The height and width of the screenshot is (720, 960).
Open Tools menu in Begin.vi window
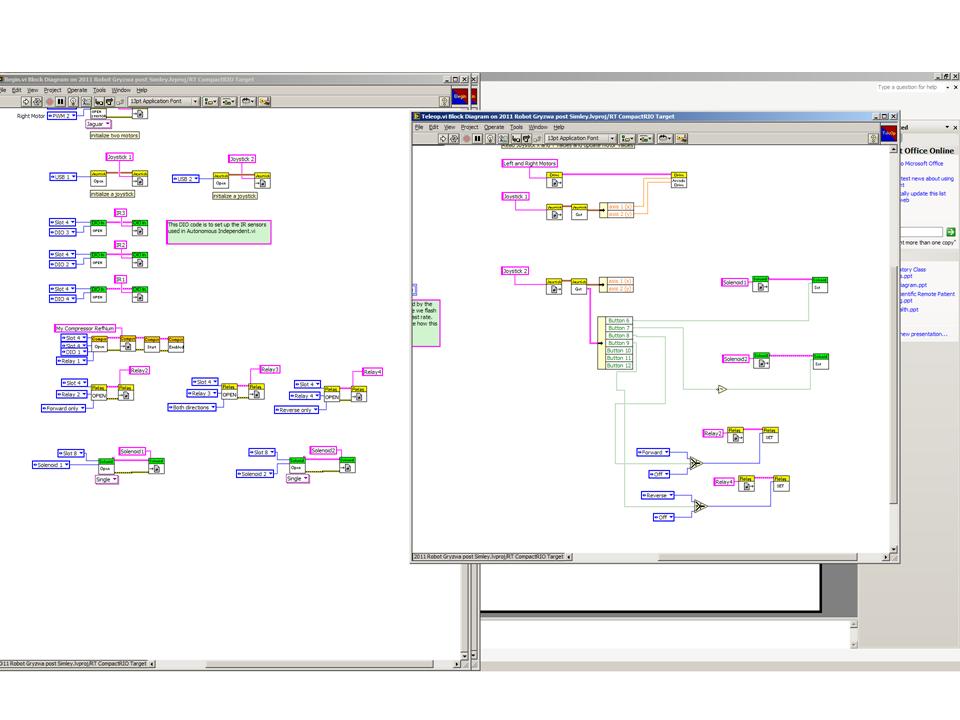point(99,90)
